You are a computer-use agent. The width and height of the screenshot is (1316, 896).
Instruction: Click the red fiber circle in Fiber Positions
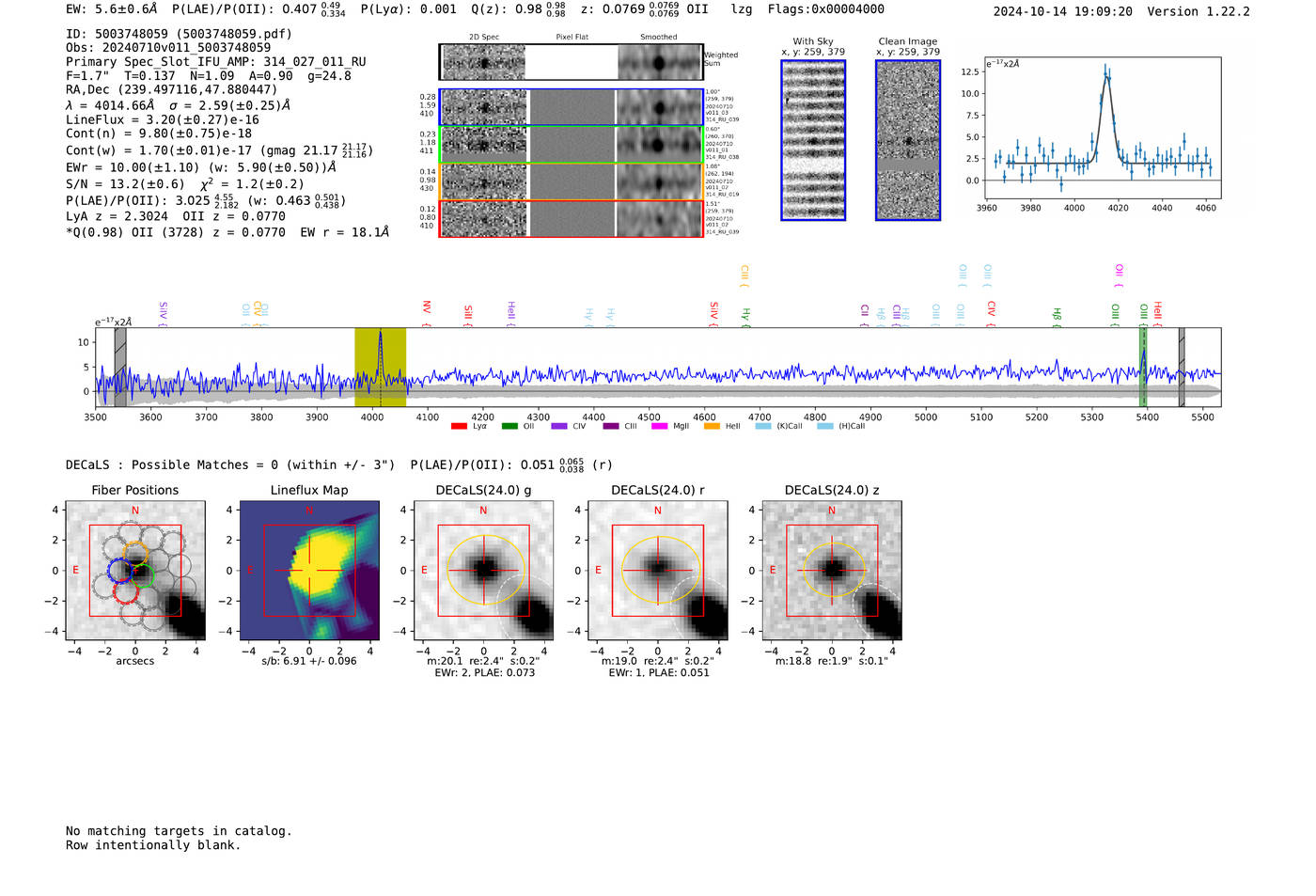tap(125, 591)
